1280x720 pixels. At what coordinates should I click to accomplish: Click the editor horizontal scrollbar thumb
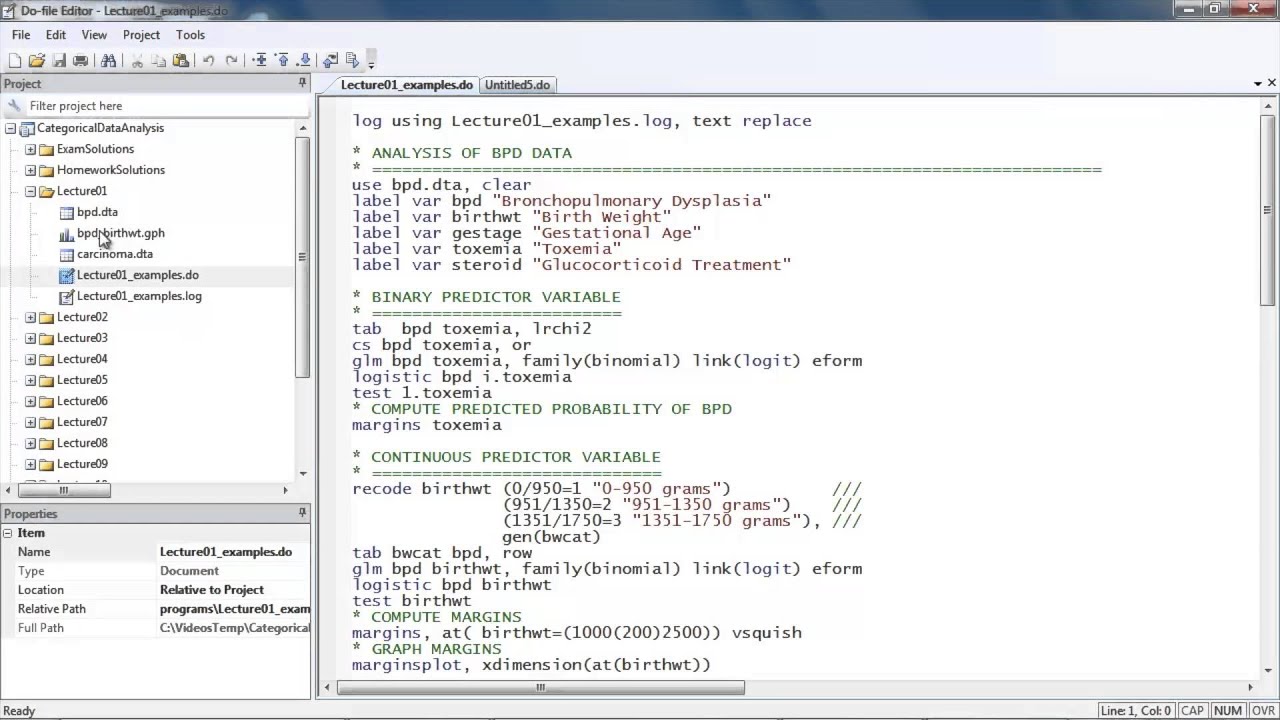pyautogui.click(x=541, y=687)
